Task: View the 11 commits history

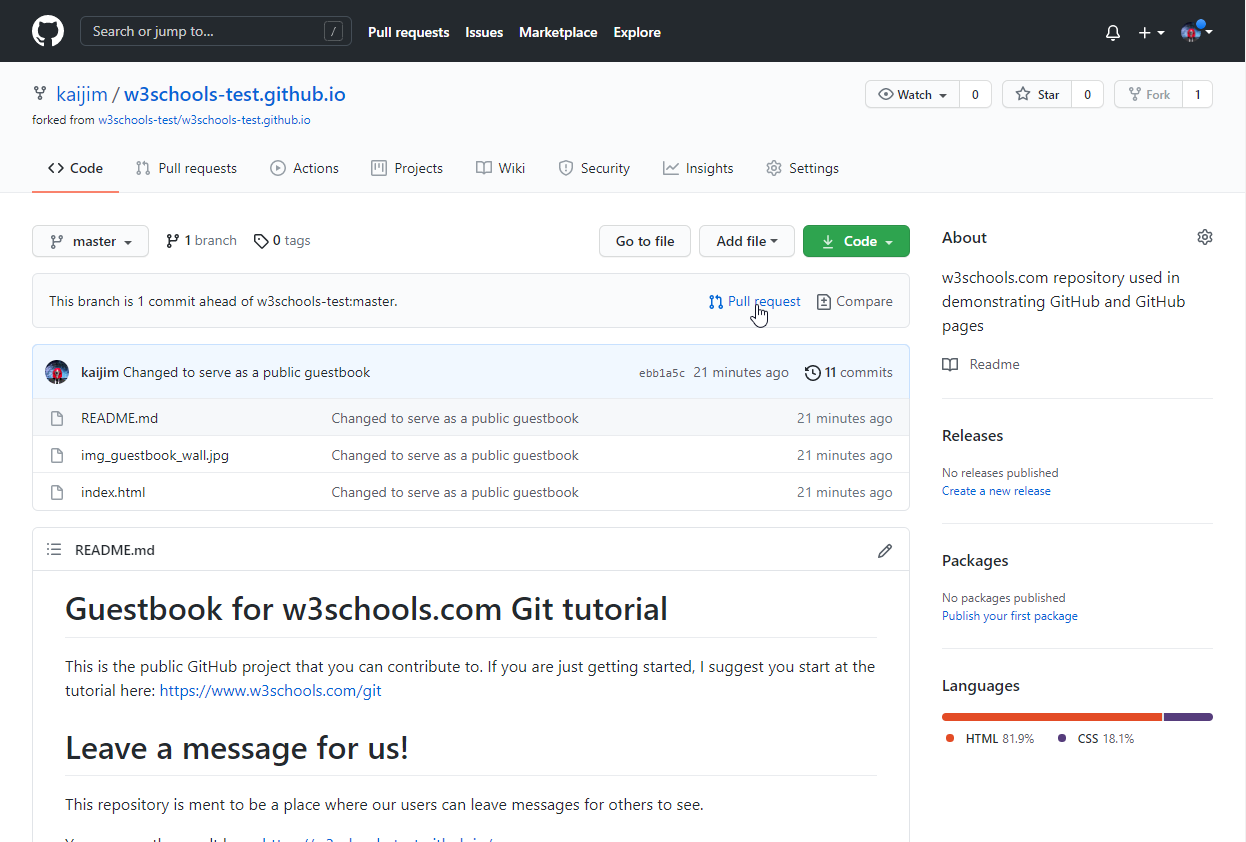Action: (848, 372)
